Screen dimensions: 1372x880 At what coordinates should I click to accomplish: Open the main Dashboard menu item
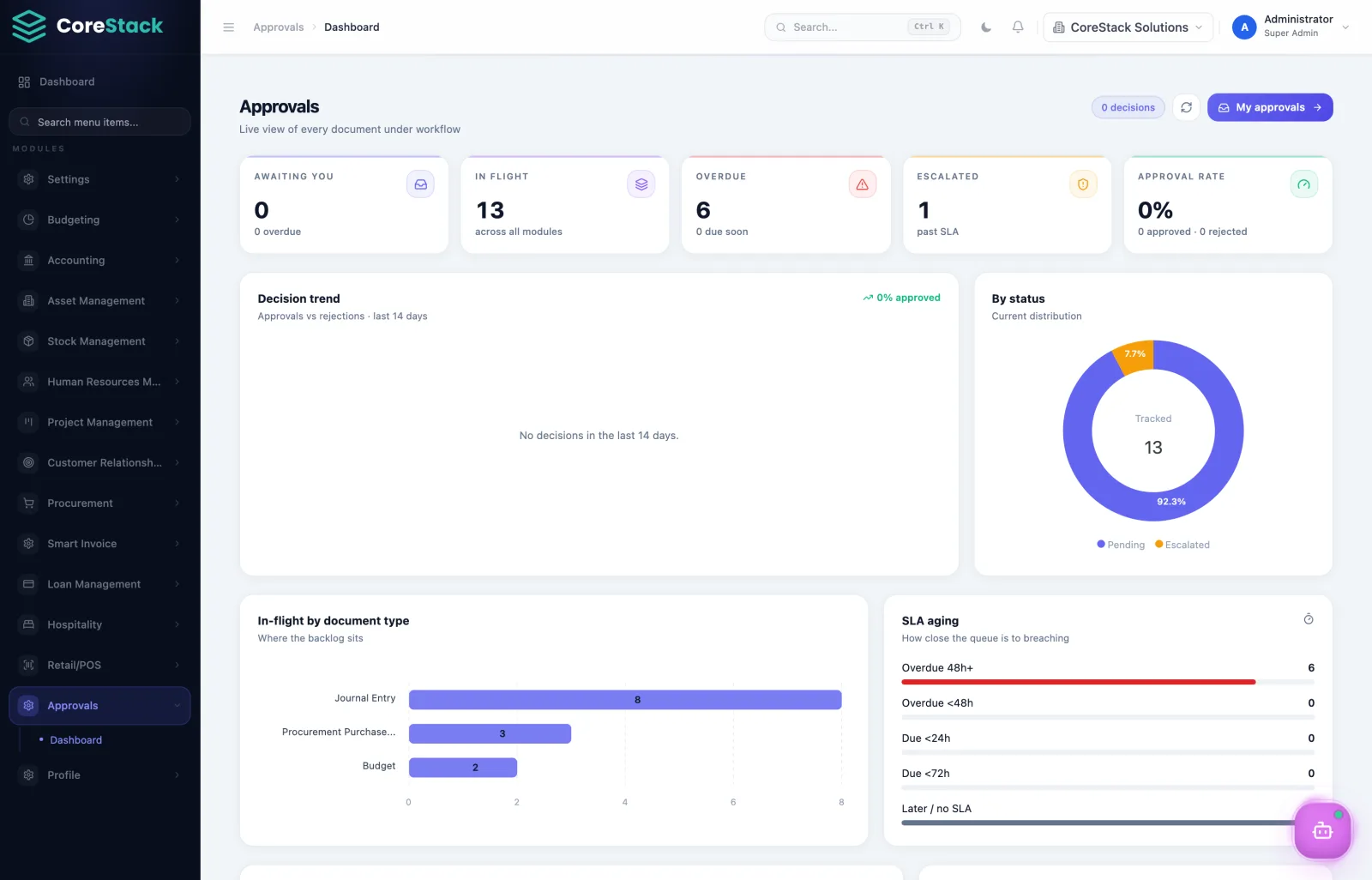pyautogui.click(x=99, y=81)
